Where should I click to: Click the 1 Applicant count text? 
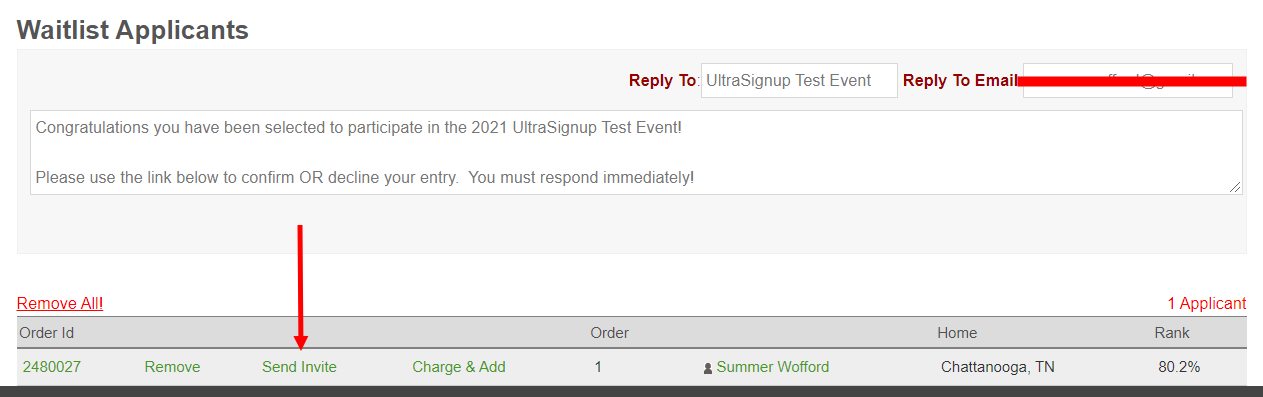[1207, 303]
